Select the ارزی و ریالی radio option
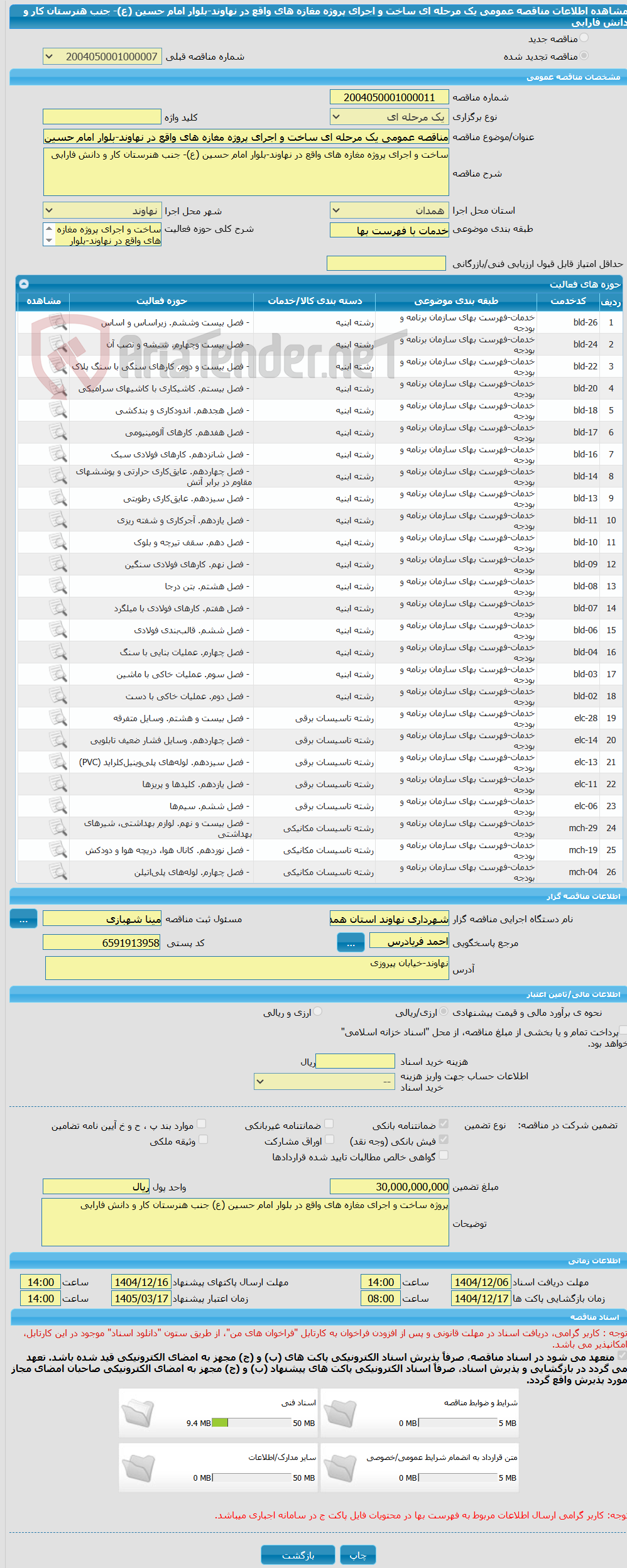Image resolution: width=627 pixels, height=1568 pixels. click(318, 1011)
